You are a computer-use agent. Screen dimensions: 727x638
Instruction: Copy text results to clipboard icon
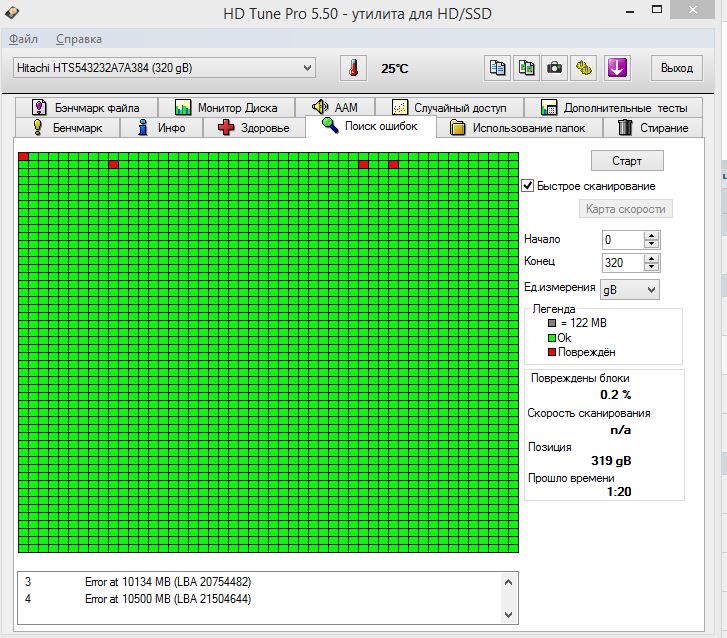[x=497, y=68]
